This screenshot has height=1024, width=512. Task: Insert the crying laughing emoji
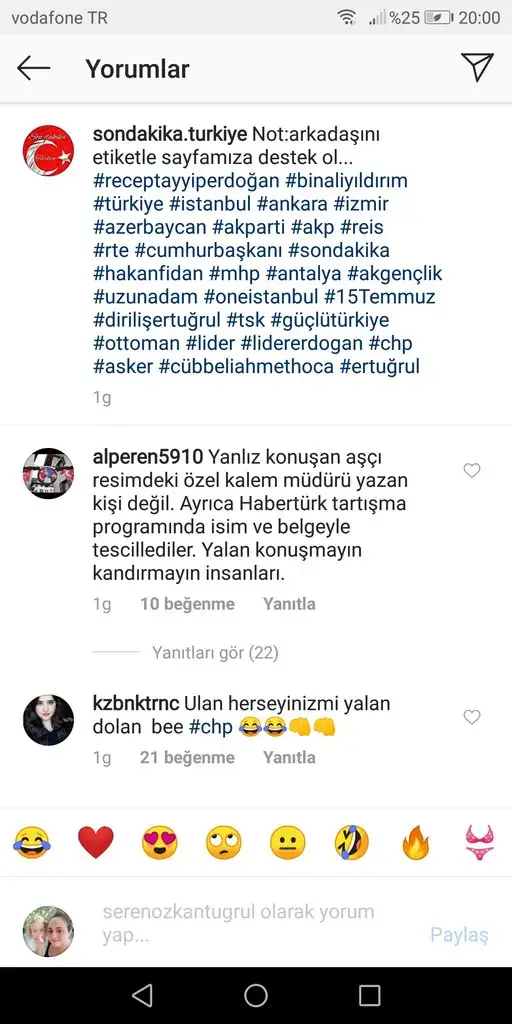31,842
